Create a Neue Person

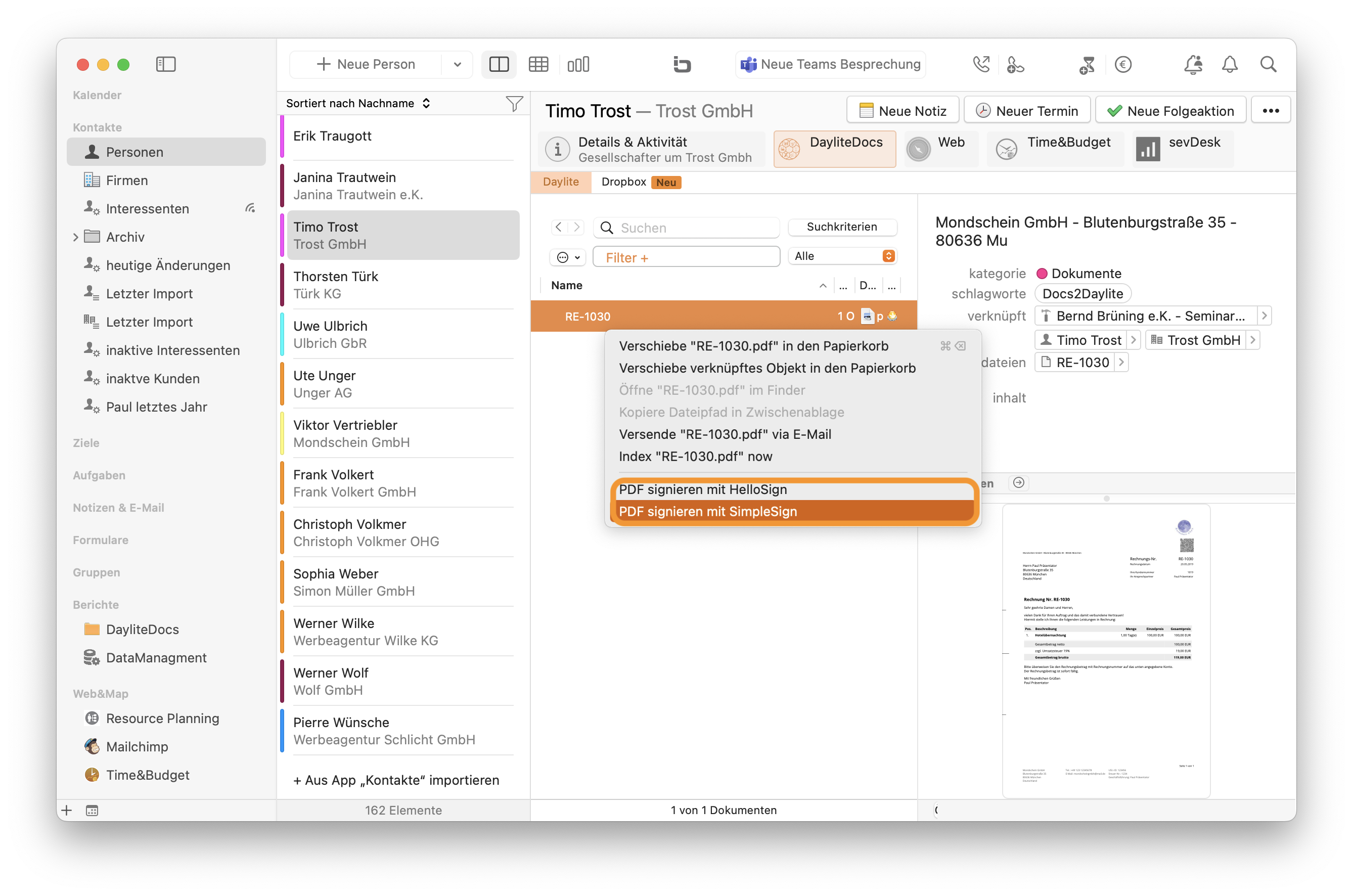366,64
